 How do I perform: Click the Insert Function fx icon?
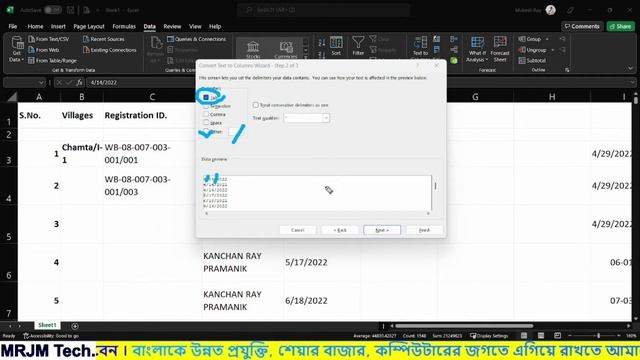80,82
